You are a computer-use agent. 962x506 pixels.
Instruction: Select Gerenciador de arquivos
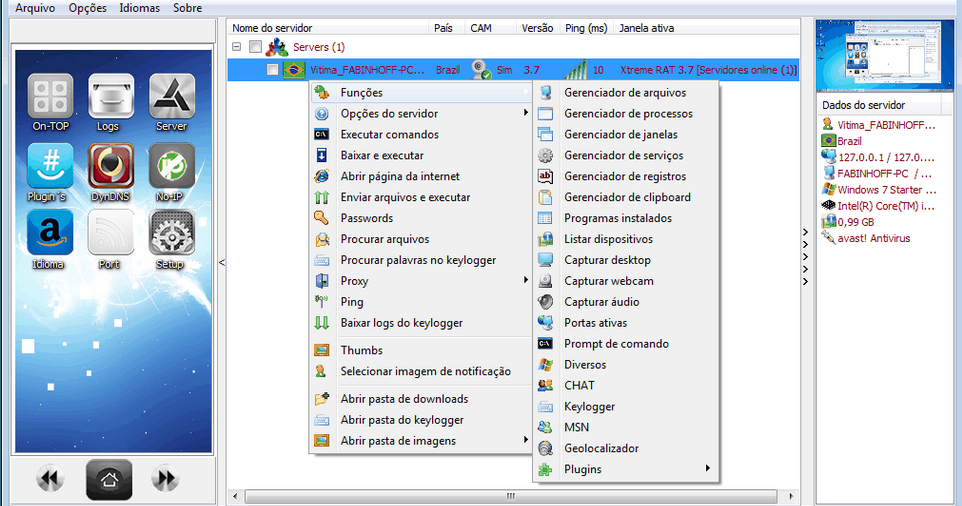click(x=625, y=93)
